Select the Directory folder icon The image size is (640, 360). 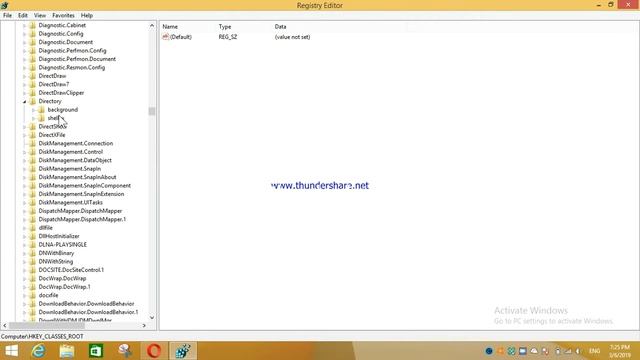click(33, 101)
